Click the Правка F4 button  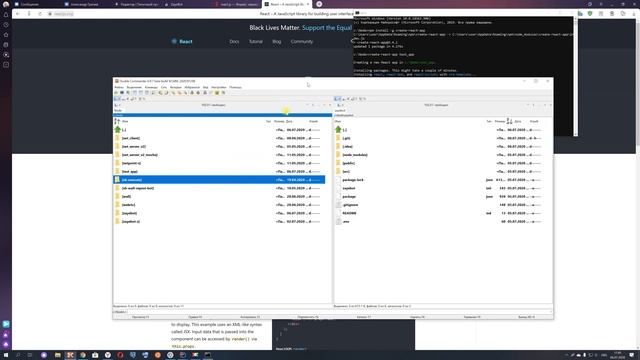point(195,317)
